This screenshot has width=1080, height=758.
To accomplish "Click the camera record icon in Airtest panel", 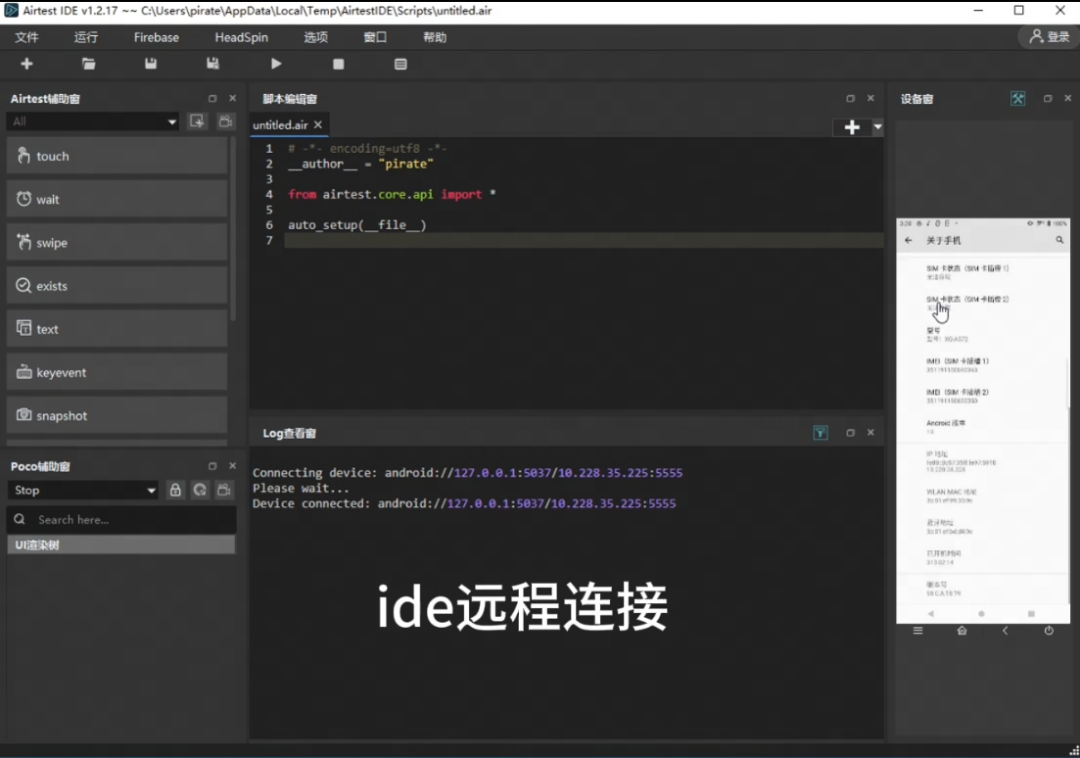I will [225, 121].
